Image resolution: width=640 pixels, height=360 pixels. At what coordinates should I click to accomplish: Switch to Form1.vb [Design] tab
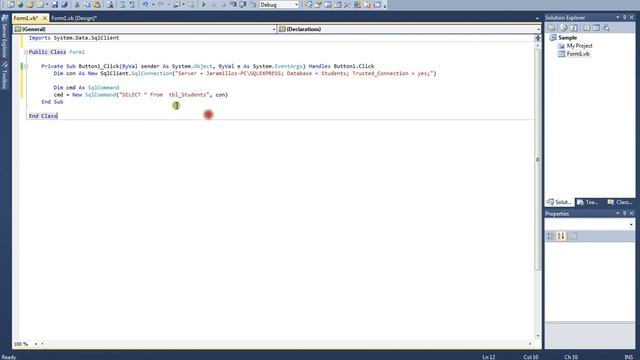[74, 18]
